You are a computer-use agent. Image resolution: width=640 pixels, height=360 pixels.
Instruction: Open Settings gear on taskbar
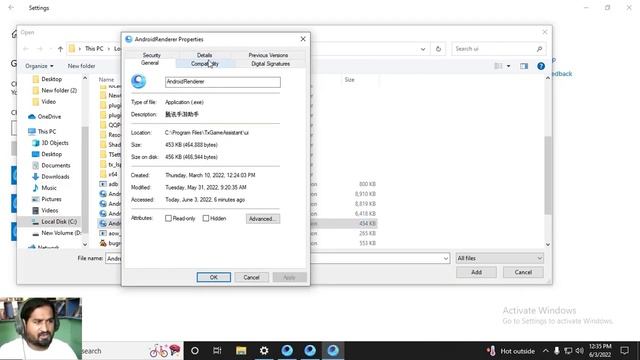[x=264, y=351]
